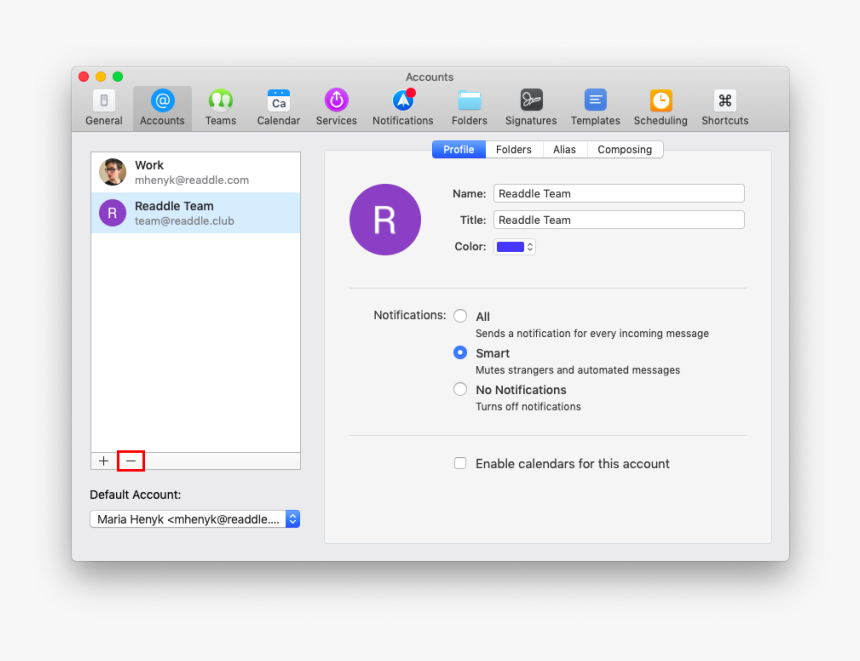
Task: Select the No Notifications radio button
Action: [460, 389]
